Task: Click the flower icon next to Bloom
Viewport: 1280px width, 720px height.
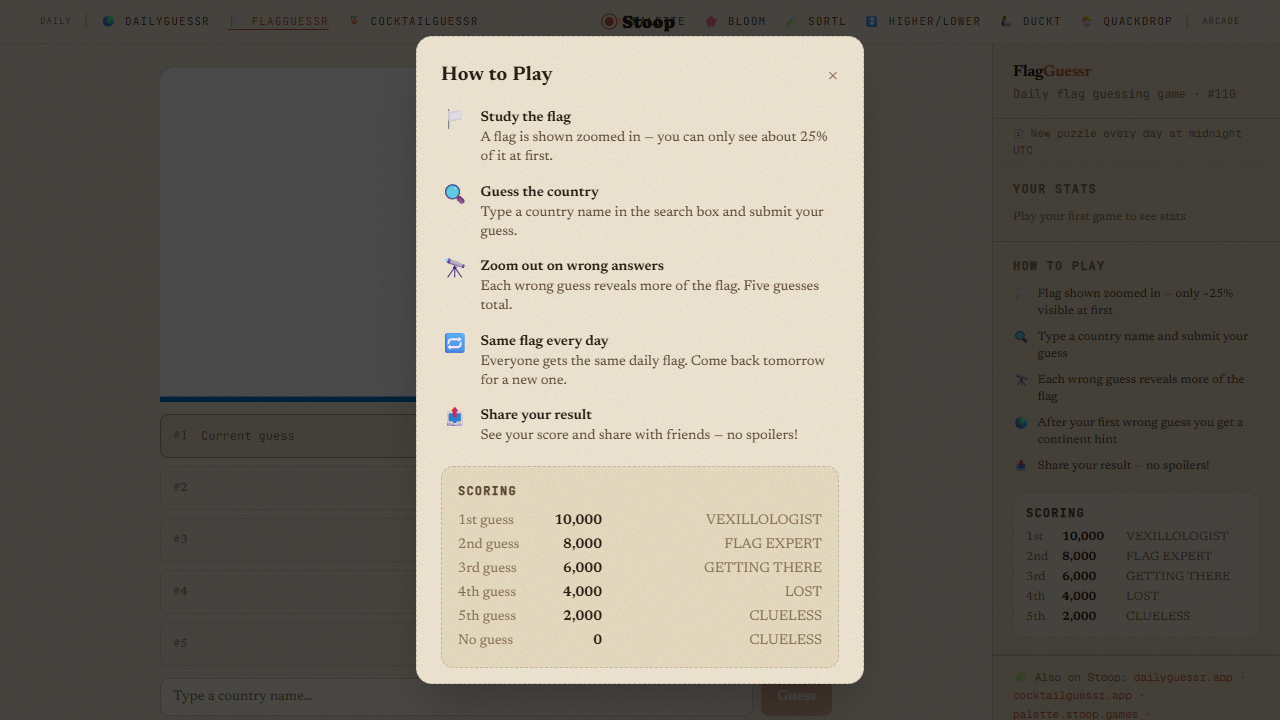Action: tap(712, 21)
